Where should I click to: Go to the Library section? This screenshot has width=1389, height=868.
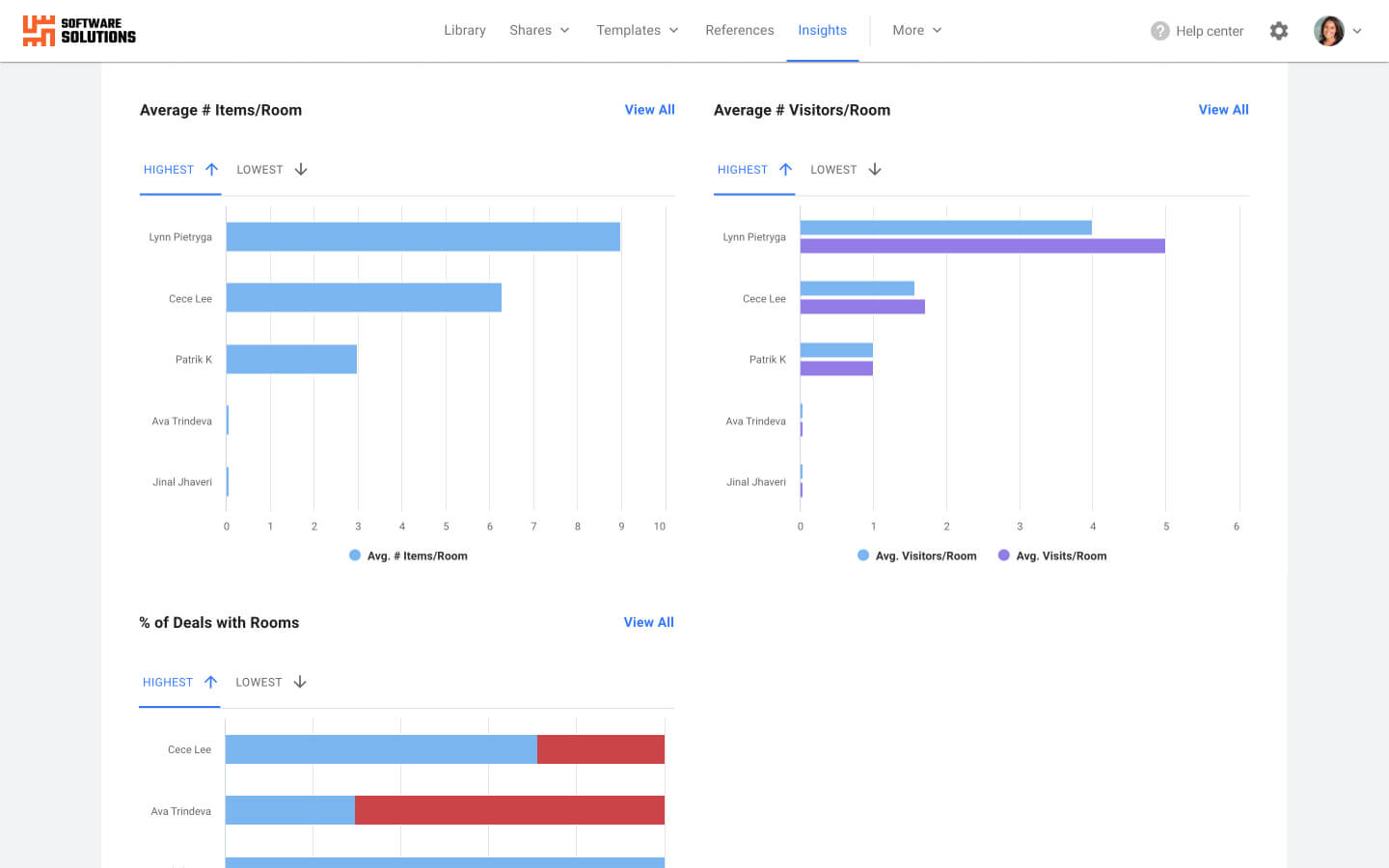465,30
